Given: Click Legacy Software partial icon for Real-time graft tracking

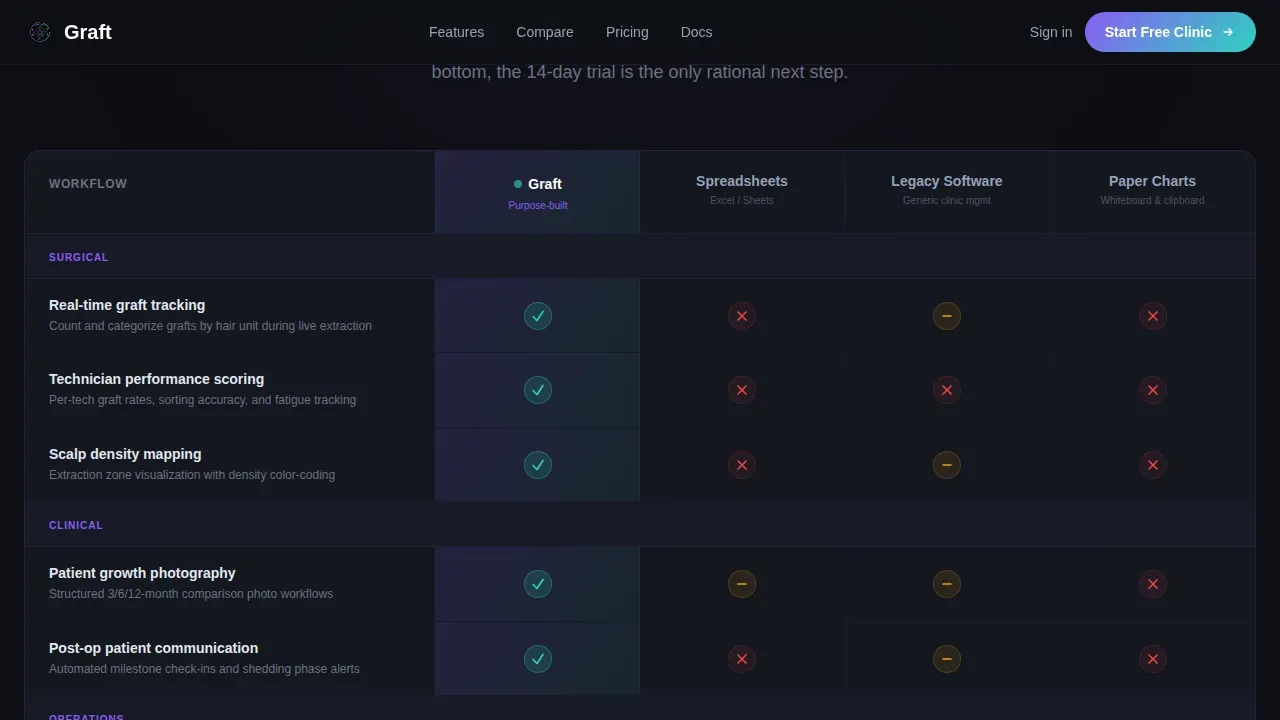Looking at the screenshot, I should pyautogui.click(x=947, y=316).
